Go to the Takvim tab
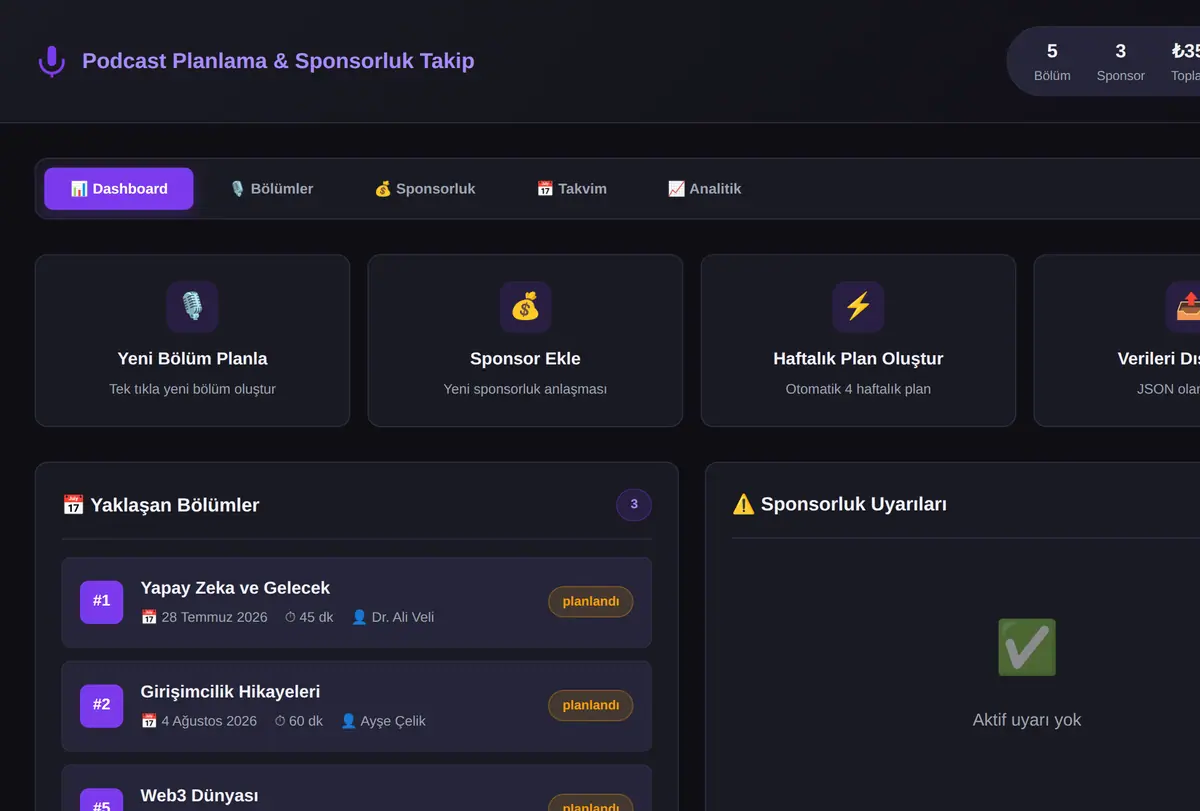The image size is (1200, 811). pyautogui.click(x=572, y=189)
